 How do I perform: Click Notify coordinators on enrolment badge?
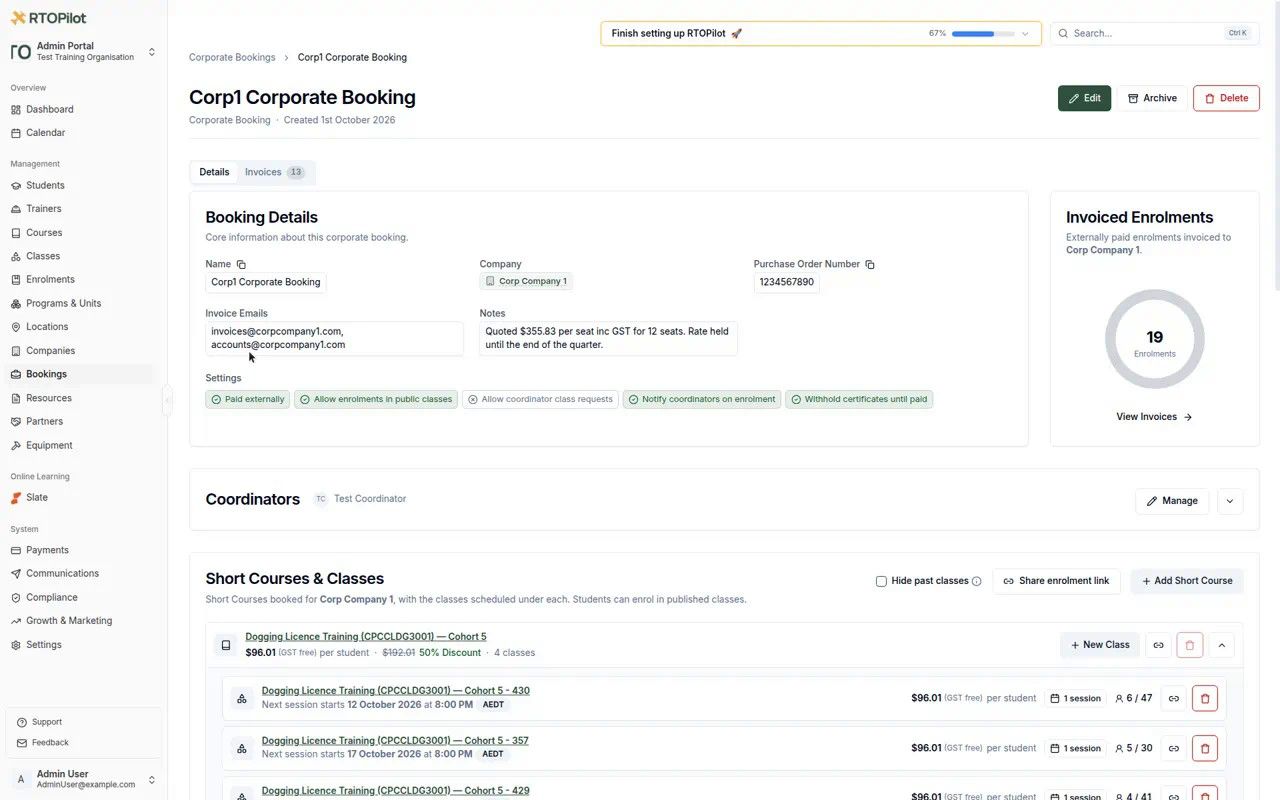pyautogui.click(x=702, y=399)
